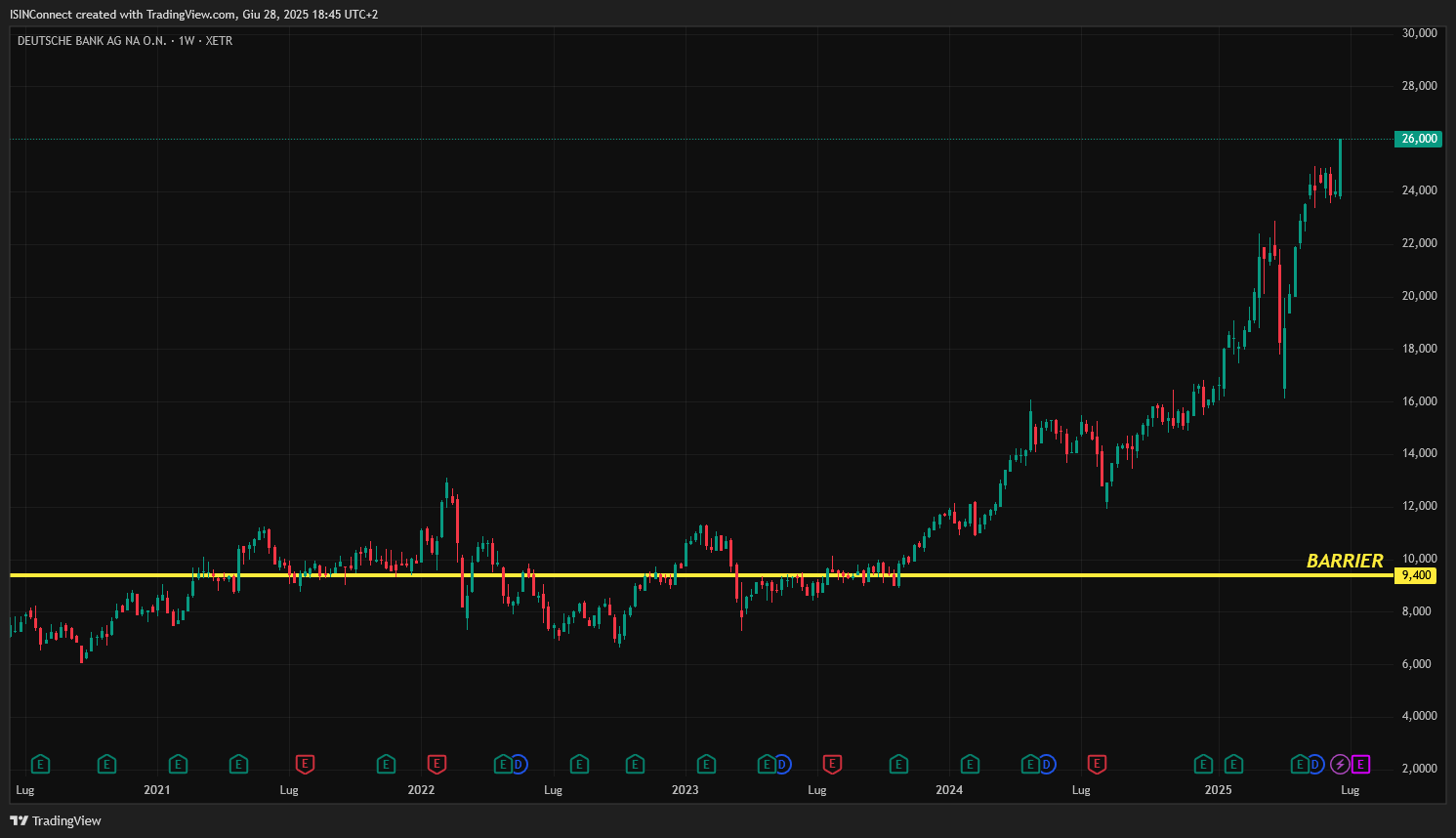1456x838 pixels.
Task: Open the green earnings marker left of 2022
Action: (x=386, y=764)
